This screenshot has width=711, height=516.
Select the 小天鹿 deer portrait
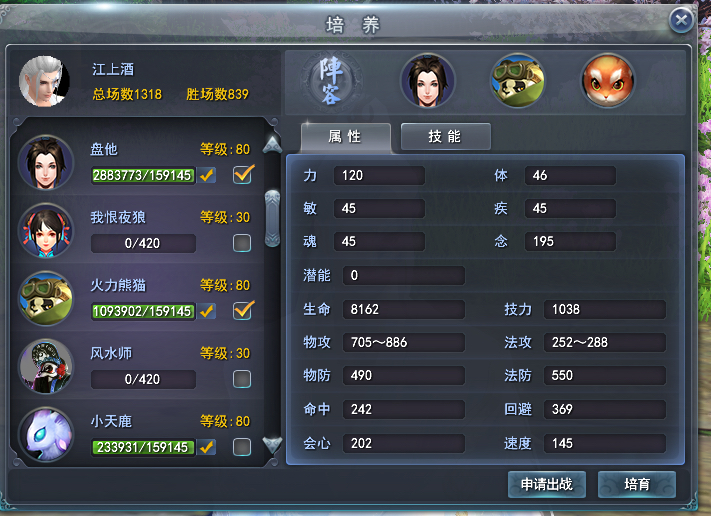(x=45, y=434)
